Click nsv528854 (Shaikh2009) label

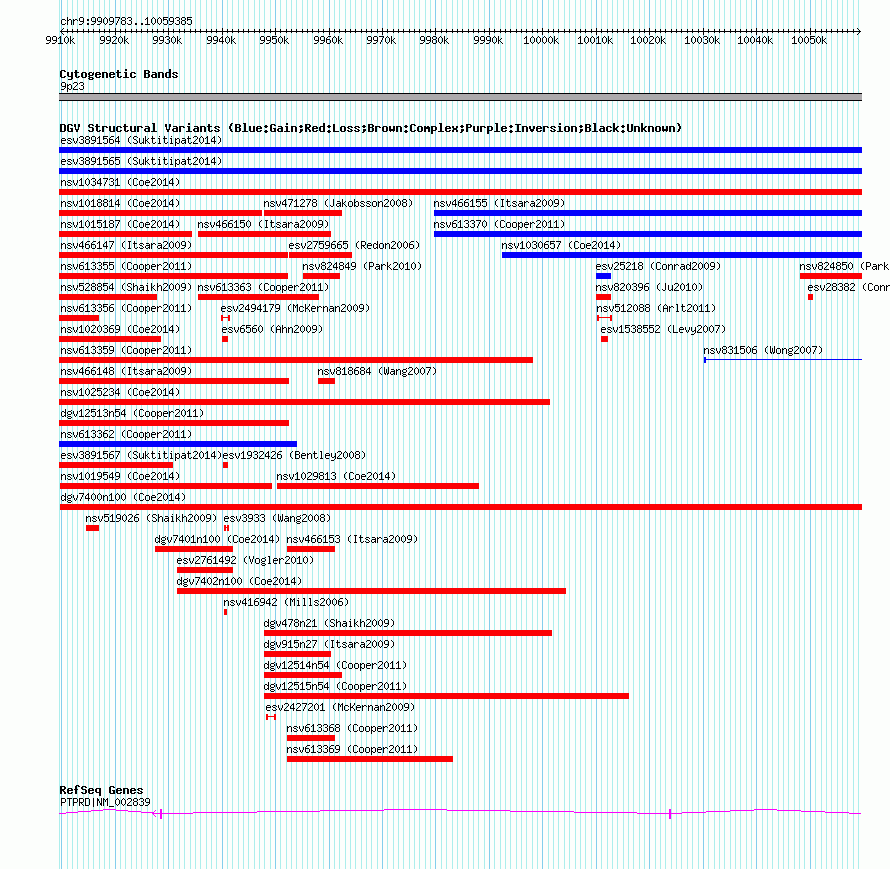pos(126,287)
